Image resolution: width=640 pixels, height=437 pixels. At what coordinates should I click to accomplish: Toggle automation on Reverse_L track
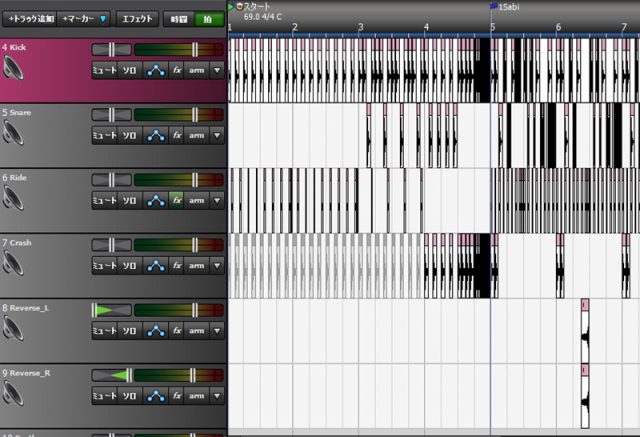[x=155, y=330]
